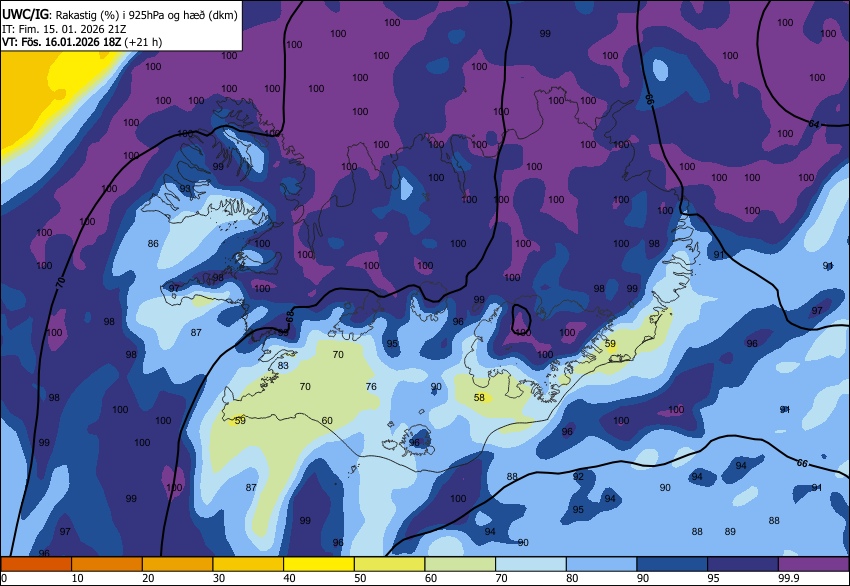The image size is (850, 586).
Task: Pick the bright yellow 40–50 legend swatch
Action: pyautogui.click(x=319, y=564)
